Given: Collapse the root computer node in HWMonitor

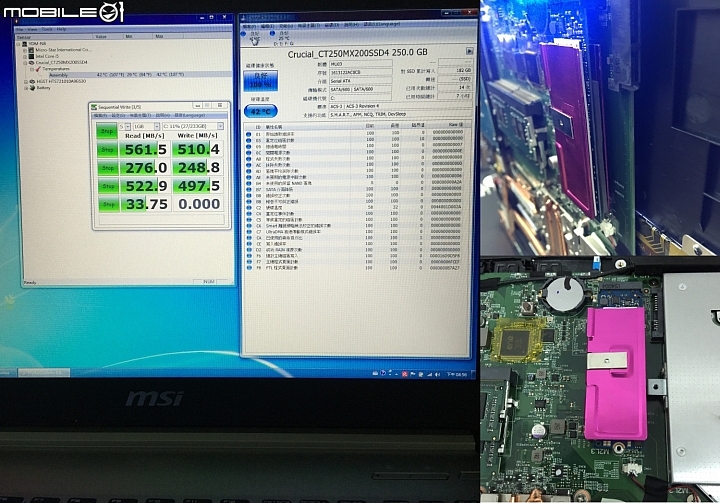Looking at the screenshot, I should 19,44.
